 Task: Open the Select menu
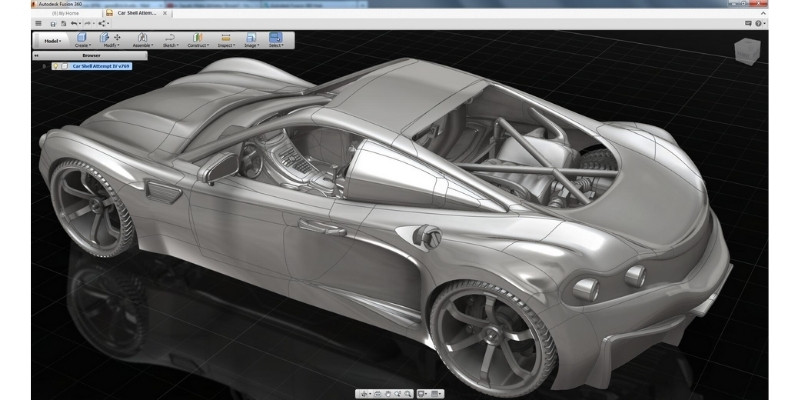276,45
